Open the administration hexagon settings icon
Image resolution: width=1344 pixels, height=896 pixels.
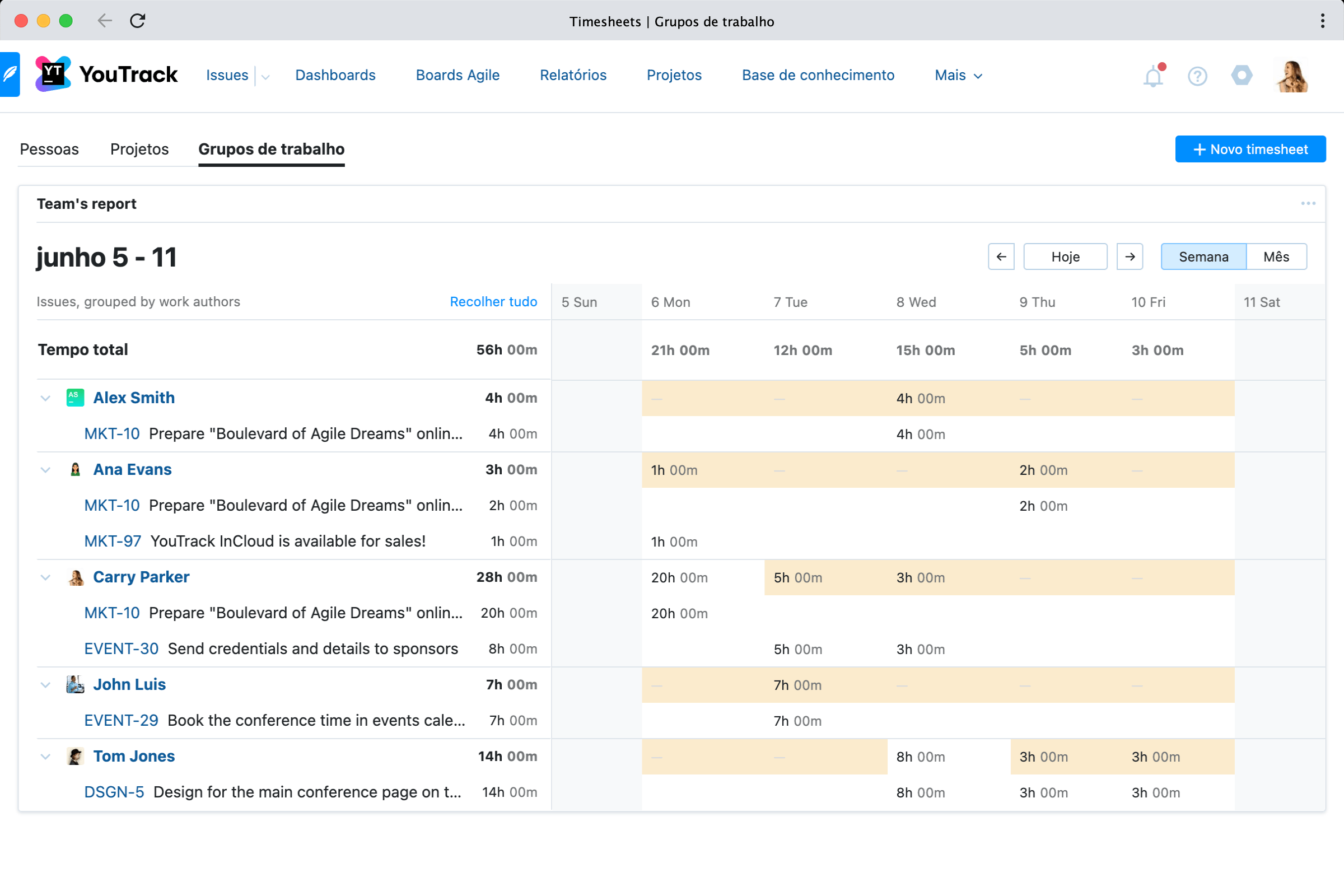(x=1241, y=75)
